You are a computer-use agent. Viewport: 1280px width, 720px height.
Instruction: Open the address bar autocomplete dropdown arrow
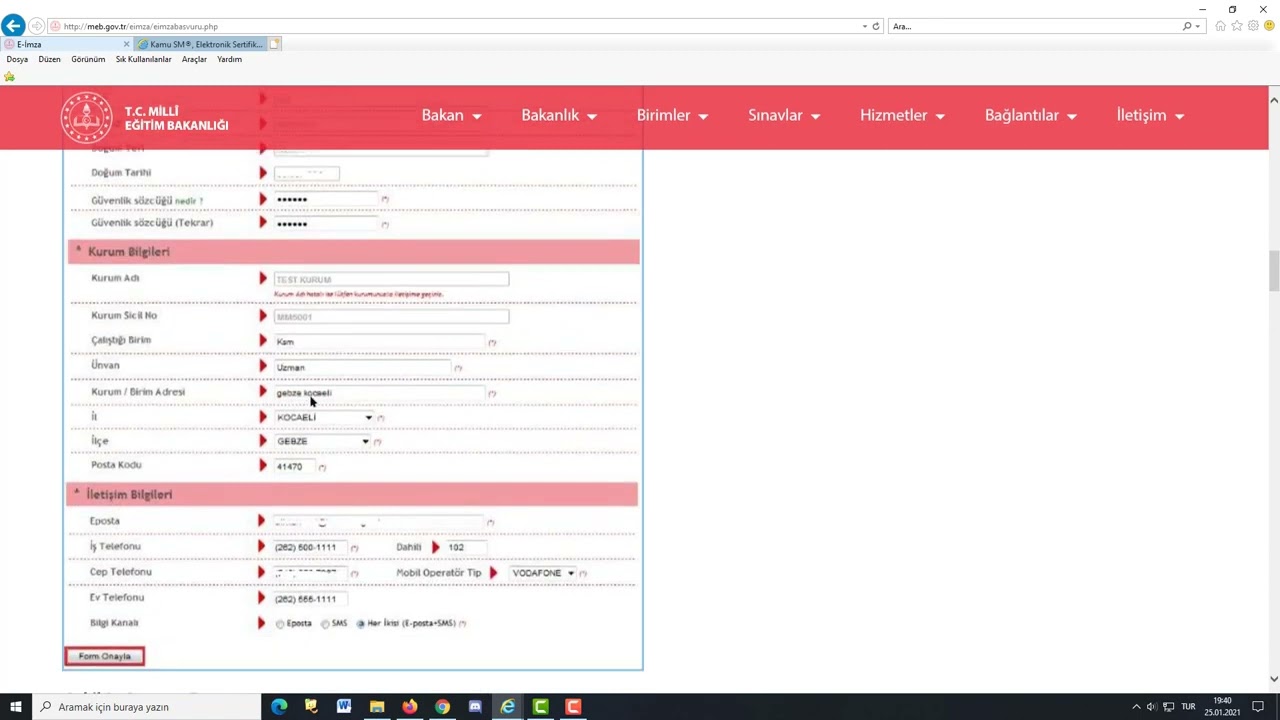865,26
